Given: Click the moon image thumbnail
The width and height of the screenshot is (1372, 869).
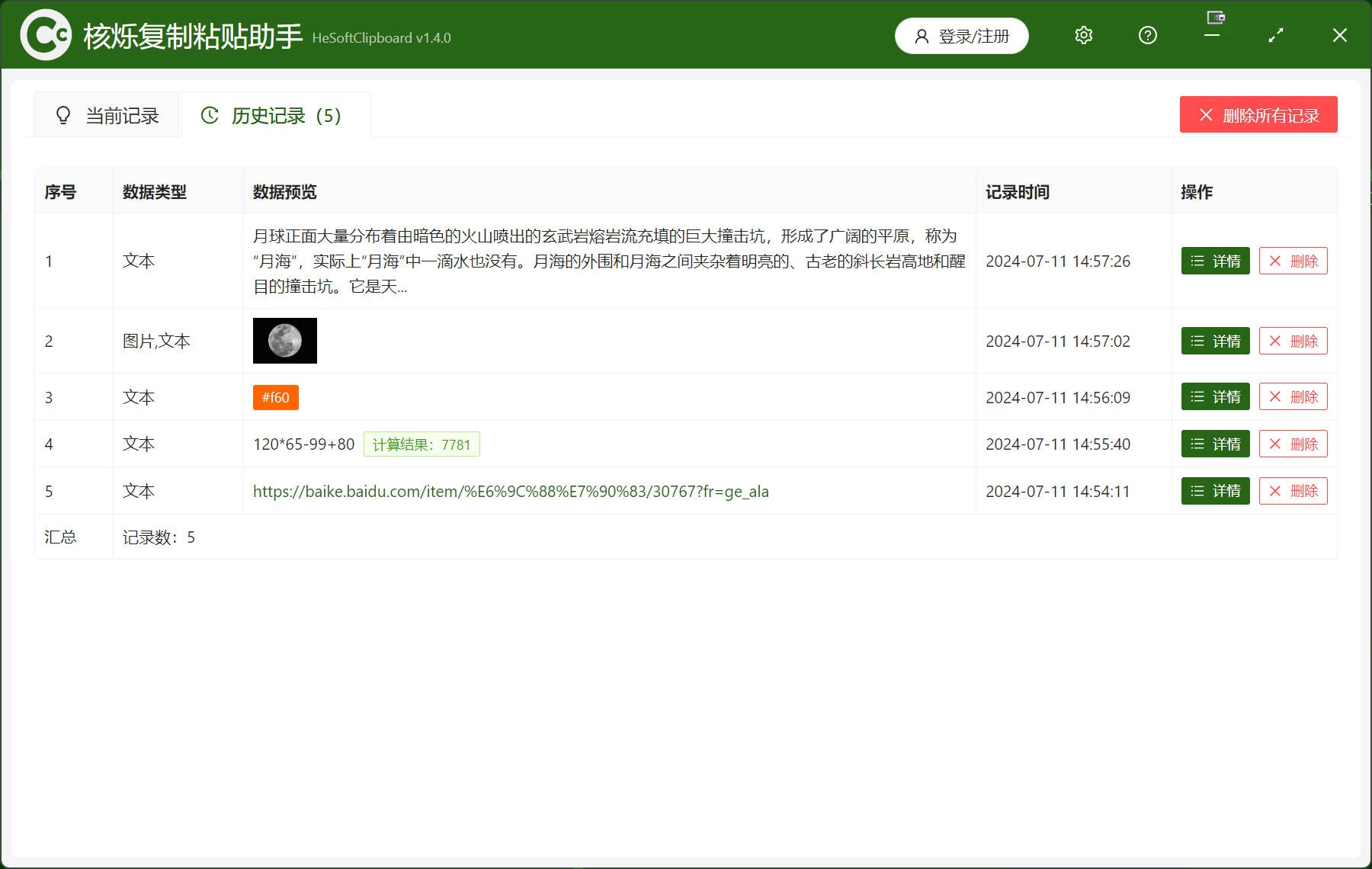Looking at the screenshot, I should coord(284,341).
